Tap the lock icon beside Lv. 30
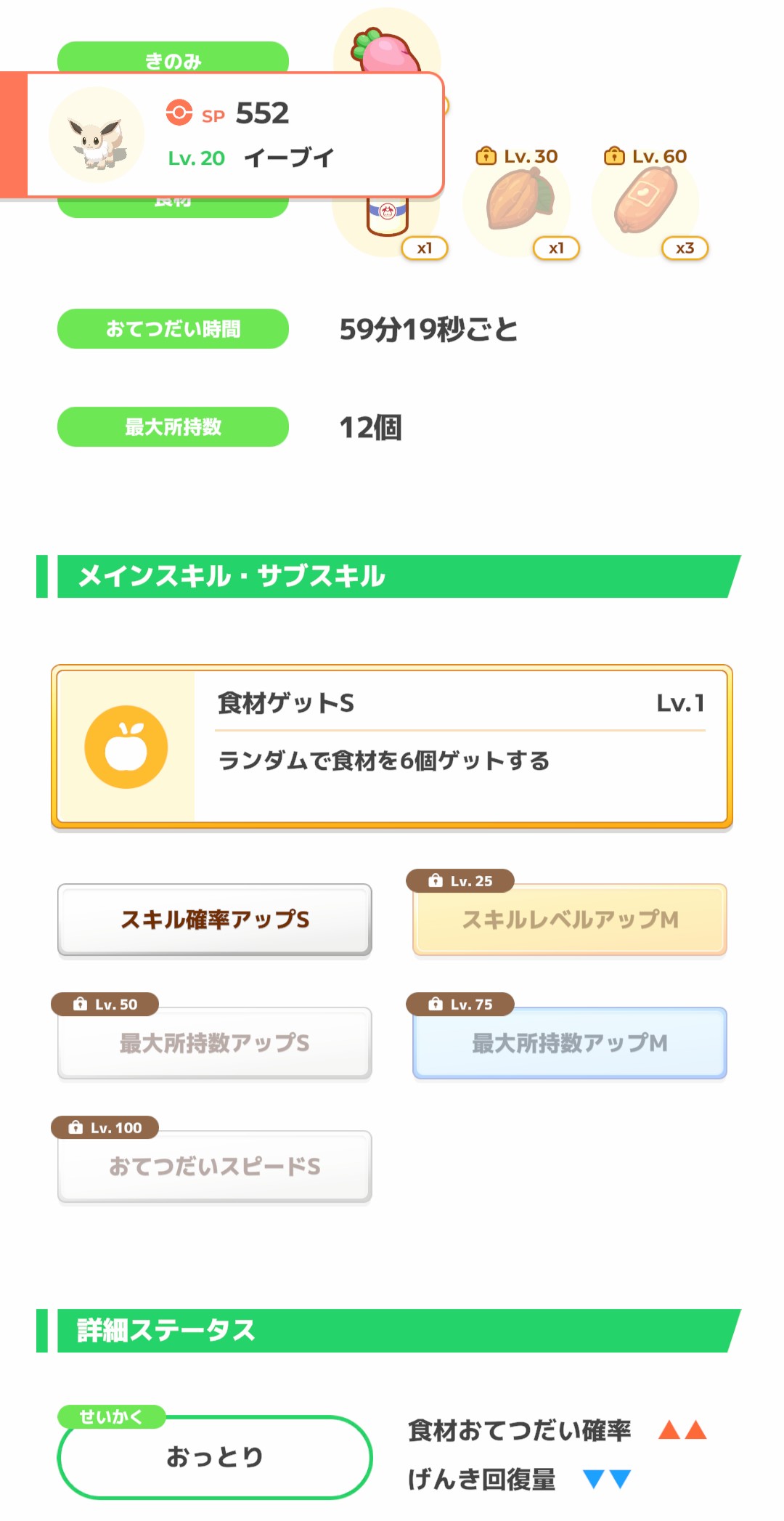 (486, 156)
